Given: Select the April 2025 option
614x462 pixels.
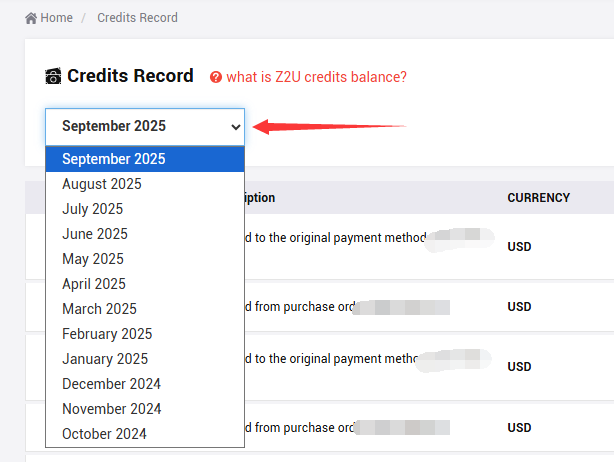Looking at the screenshot, I should [x=94, y=284].
